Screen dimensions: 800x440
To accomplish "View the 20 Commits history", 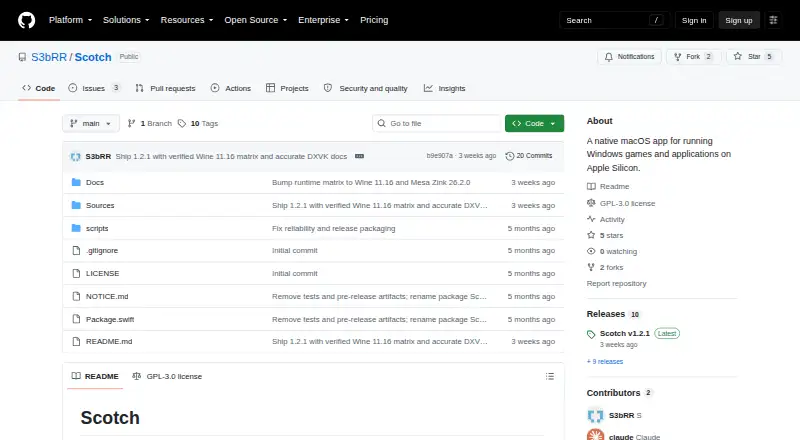I will pyautogui.click(x=529, y=156).
